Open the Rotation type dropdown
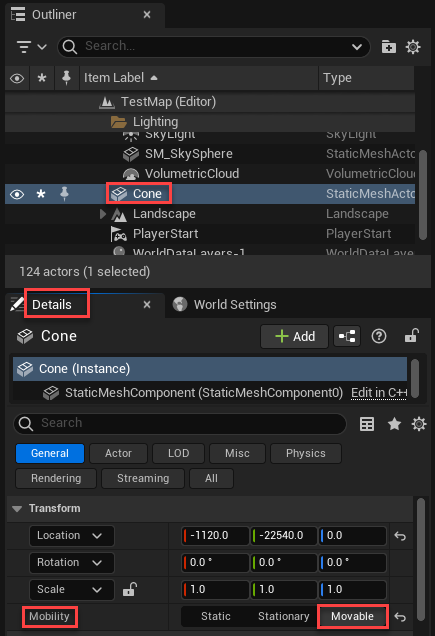This screenshot has height=636, width=435. click(71, 563)
